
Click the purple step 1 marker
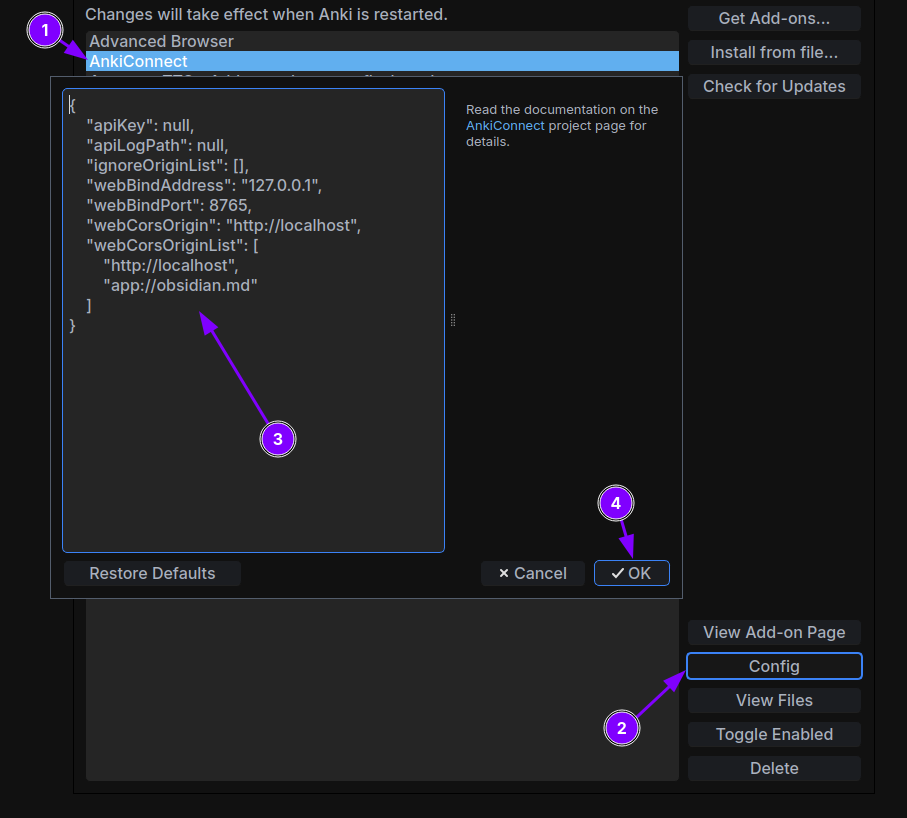click(x=45, y=31)
